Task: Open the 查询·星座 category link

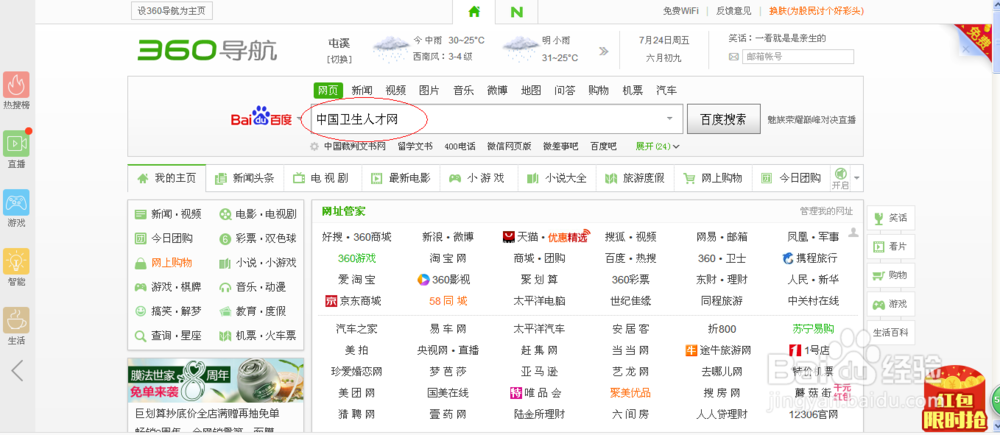Action: pyautogui.click(x=168, y=335)
